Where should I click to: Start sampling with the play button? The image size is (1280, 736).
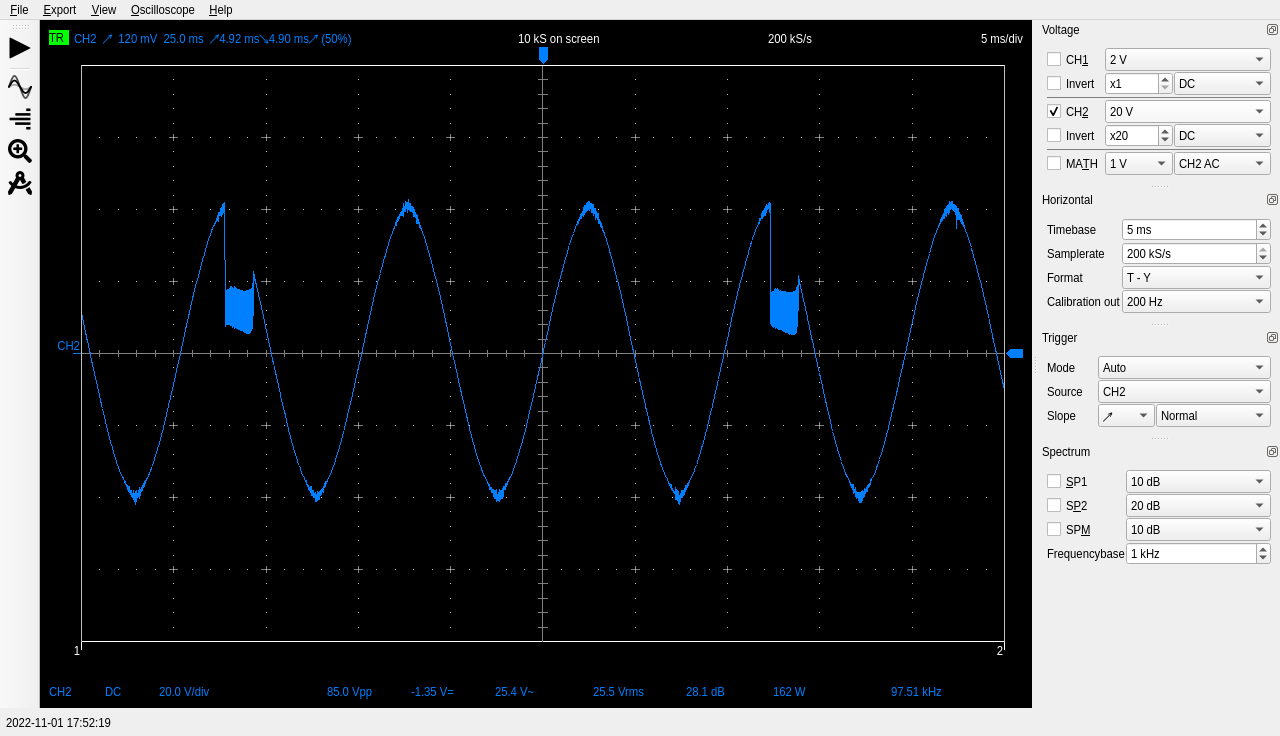(20, 48)
